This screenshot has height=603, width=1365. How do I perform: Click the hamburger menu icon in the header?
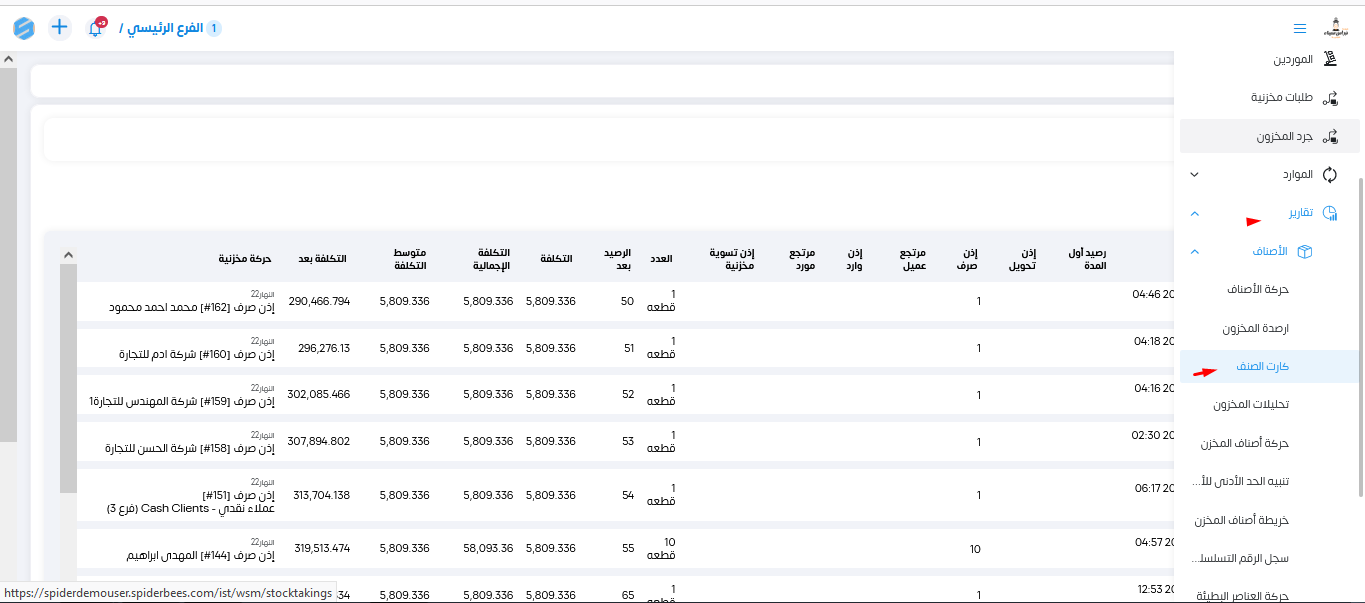[x=1299, y=28]
